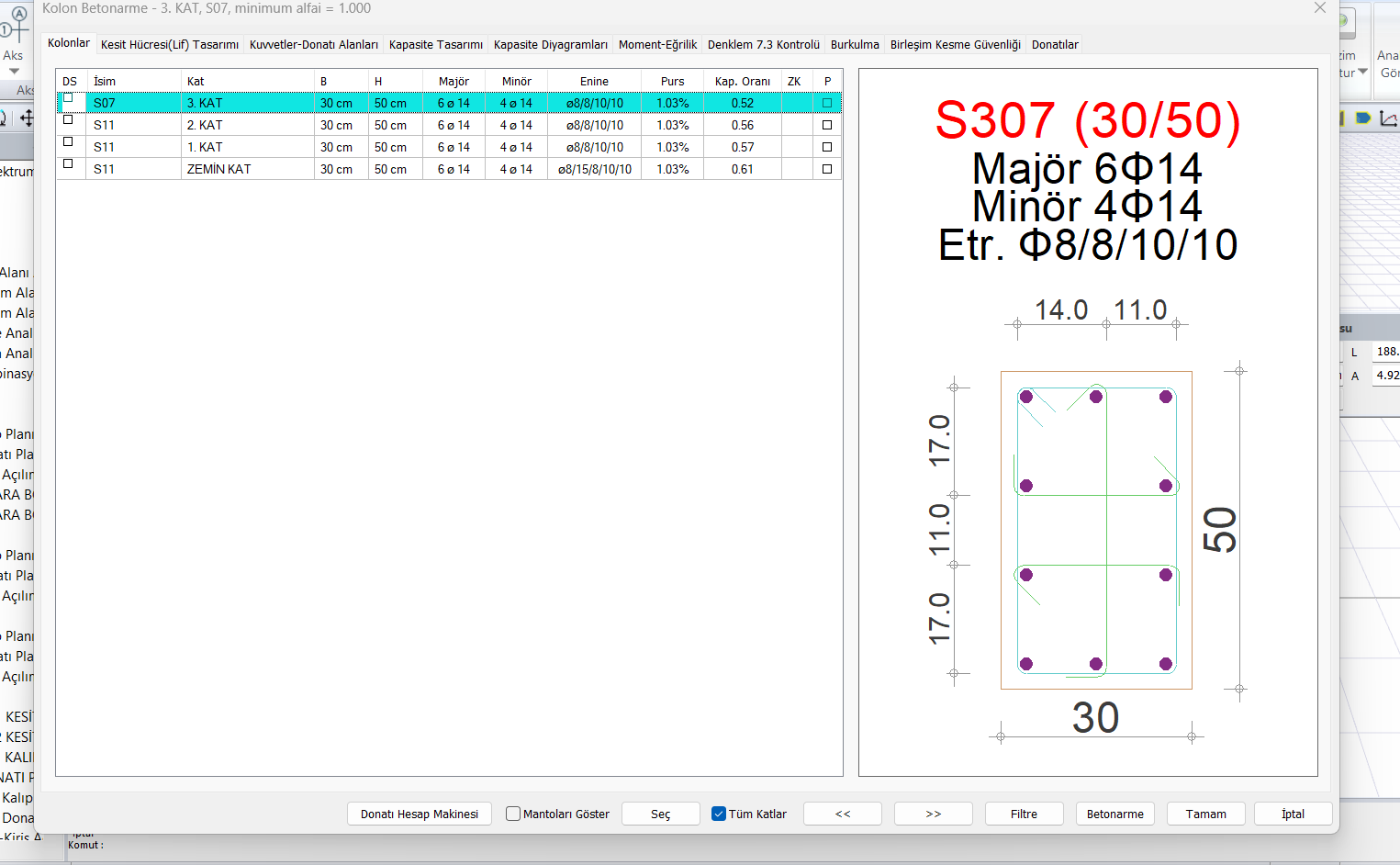Click the Kap. Oranı column header
The width and height of the screenshot is (1400, 865).
743,81
